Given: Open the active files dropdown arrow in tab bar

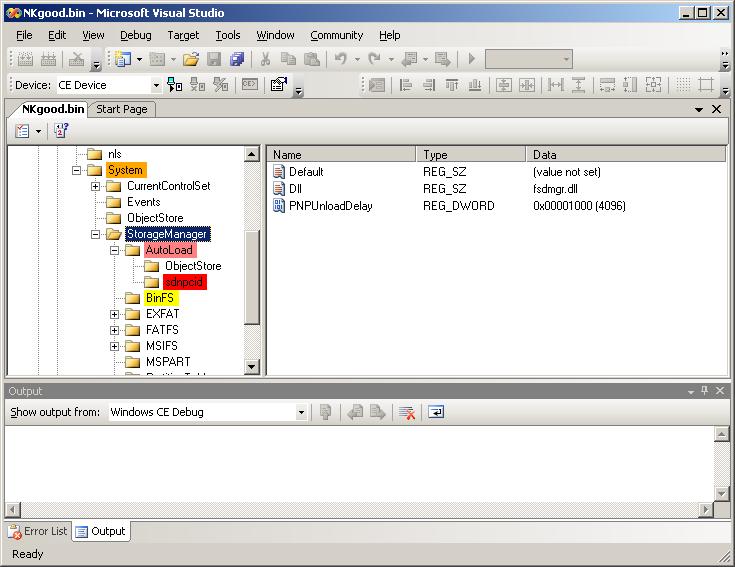Looking at the screenshot, I should pyautogui.click(x=699, y=109).
